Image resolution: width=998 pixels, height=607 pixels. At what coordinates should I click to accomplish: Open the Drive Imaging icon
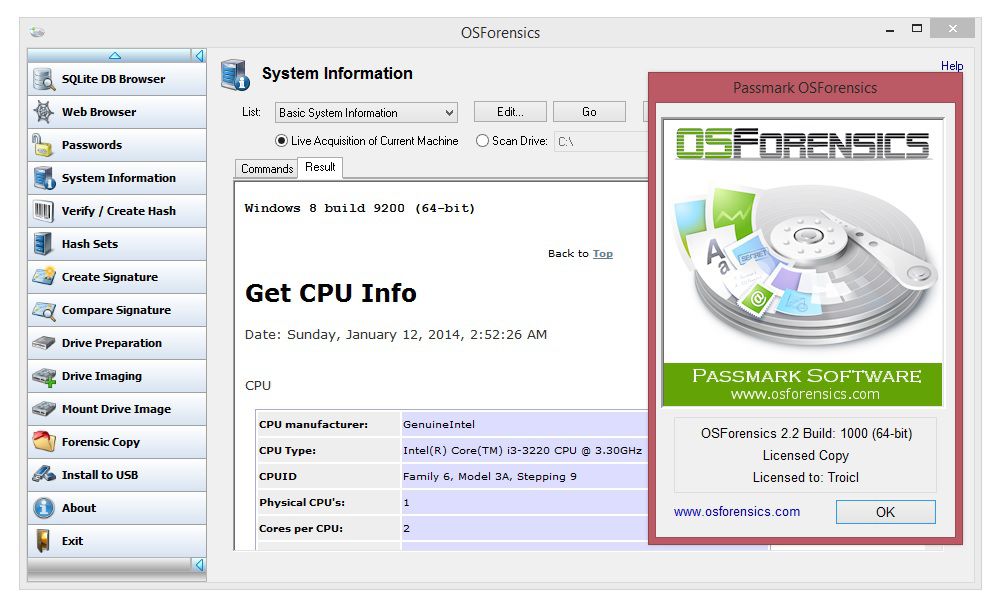coord(44,377)
